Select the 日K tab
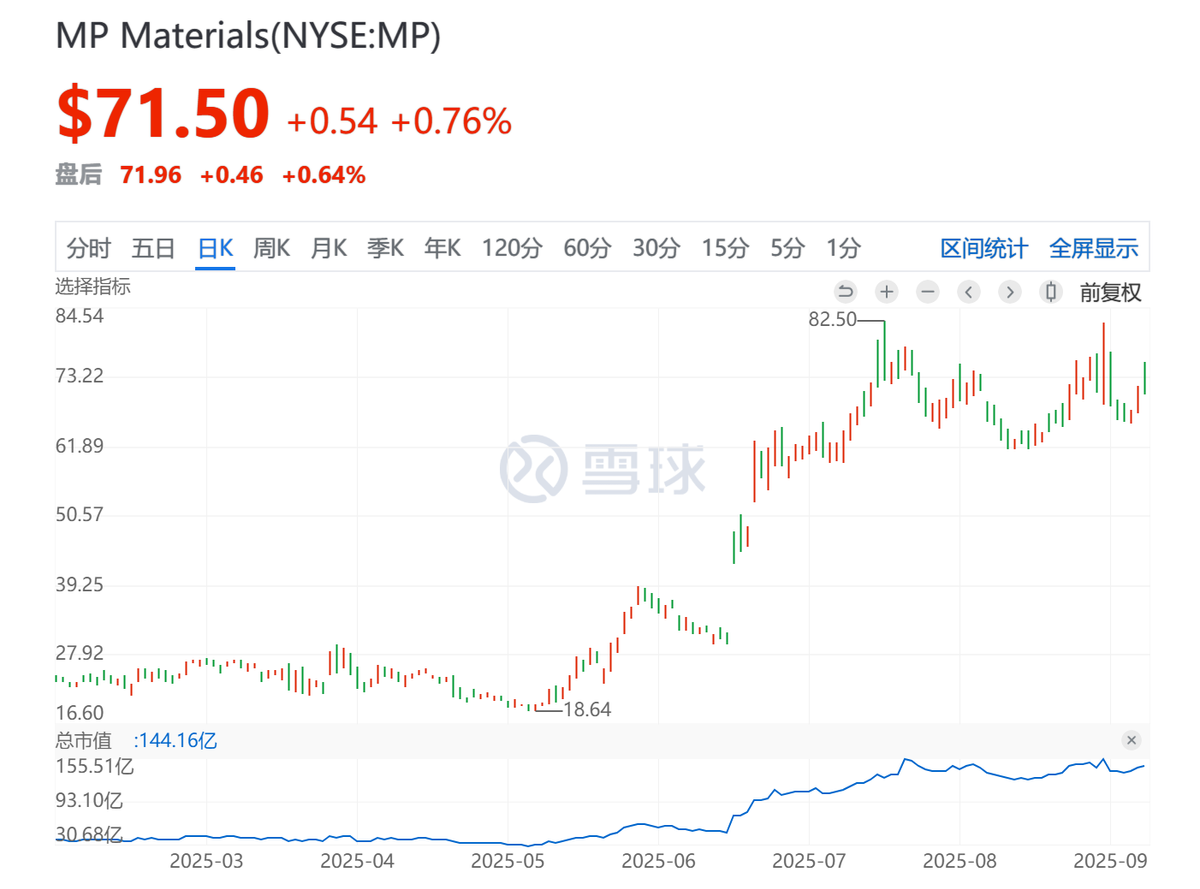 click(215, 248)
